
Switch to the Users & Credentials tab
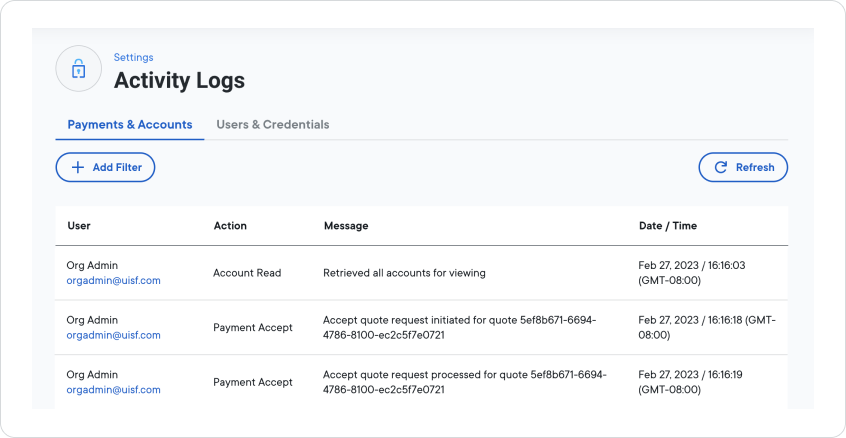(272, 125)
